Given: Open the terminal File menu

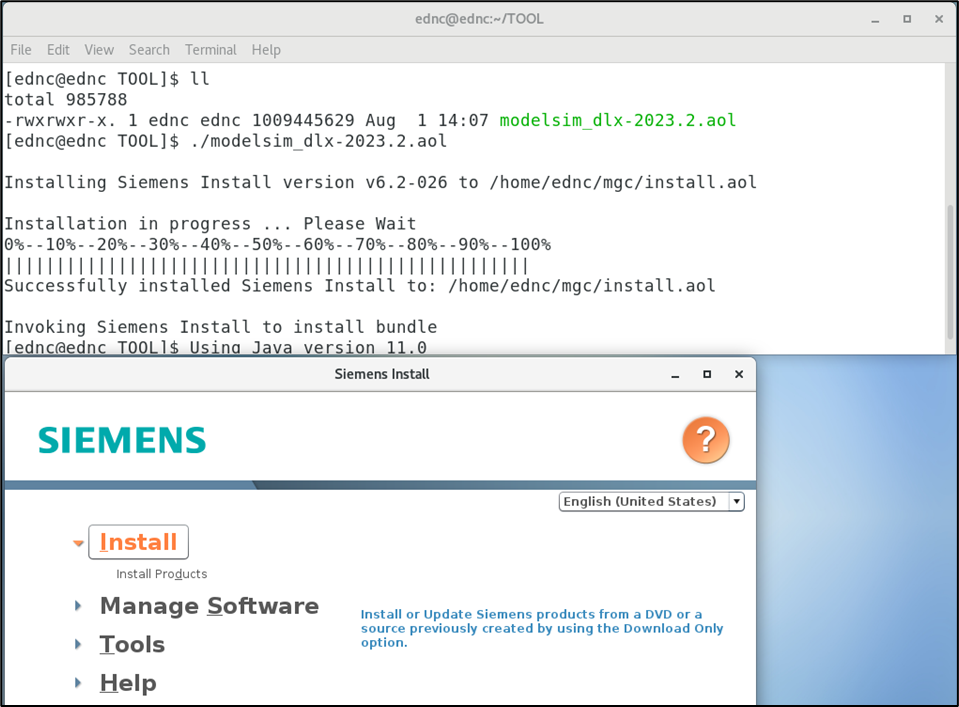Looking at the screenshot, I should tap(21, 50).
